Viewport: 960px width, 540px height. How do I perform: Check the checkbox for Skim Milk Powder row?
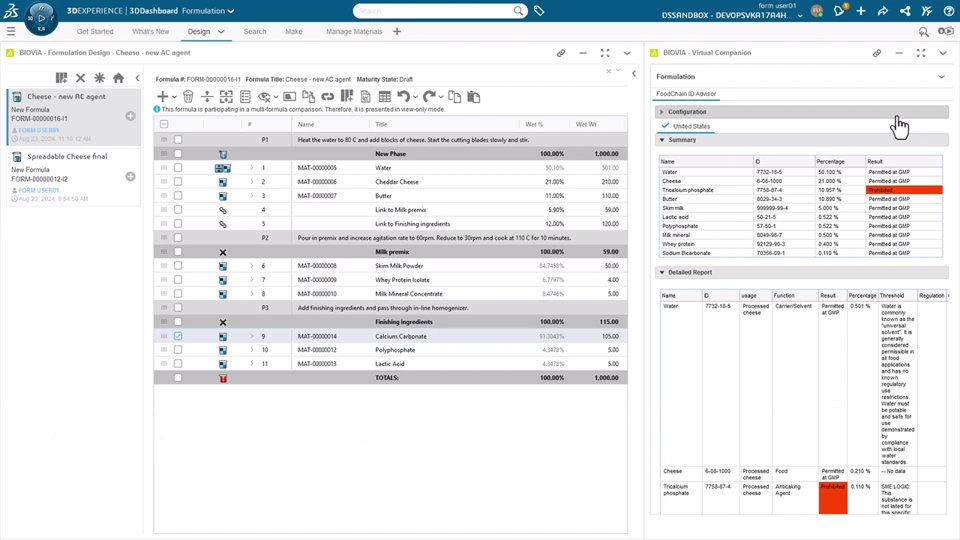178,266
